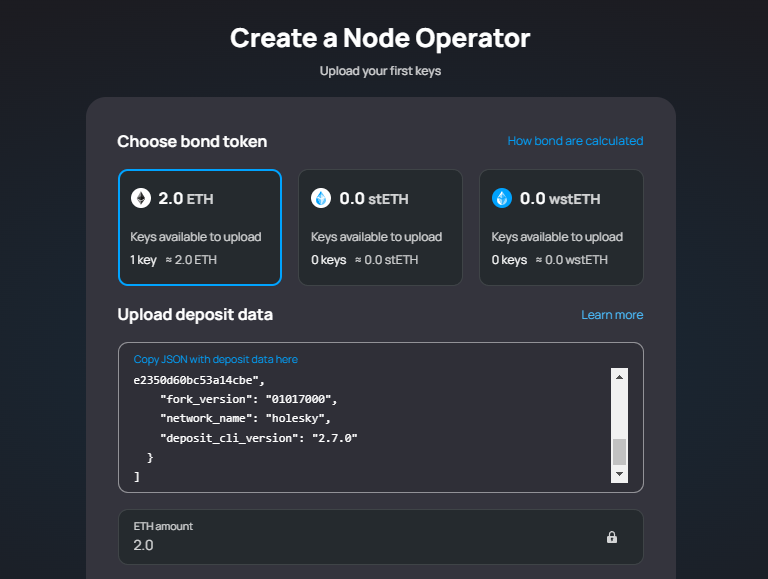Click the stETH droplet token icon

[321, 198]
